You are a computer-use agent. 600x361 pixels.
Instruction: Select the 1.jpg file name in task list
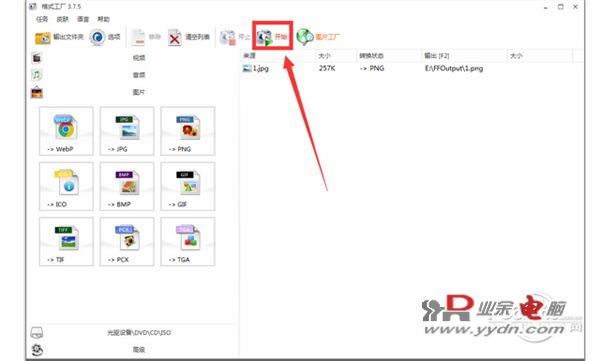pos(261,69)
